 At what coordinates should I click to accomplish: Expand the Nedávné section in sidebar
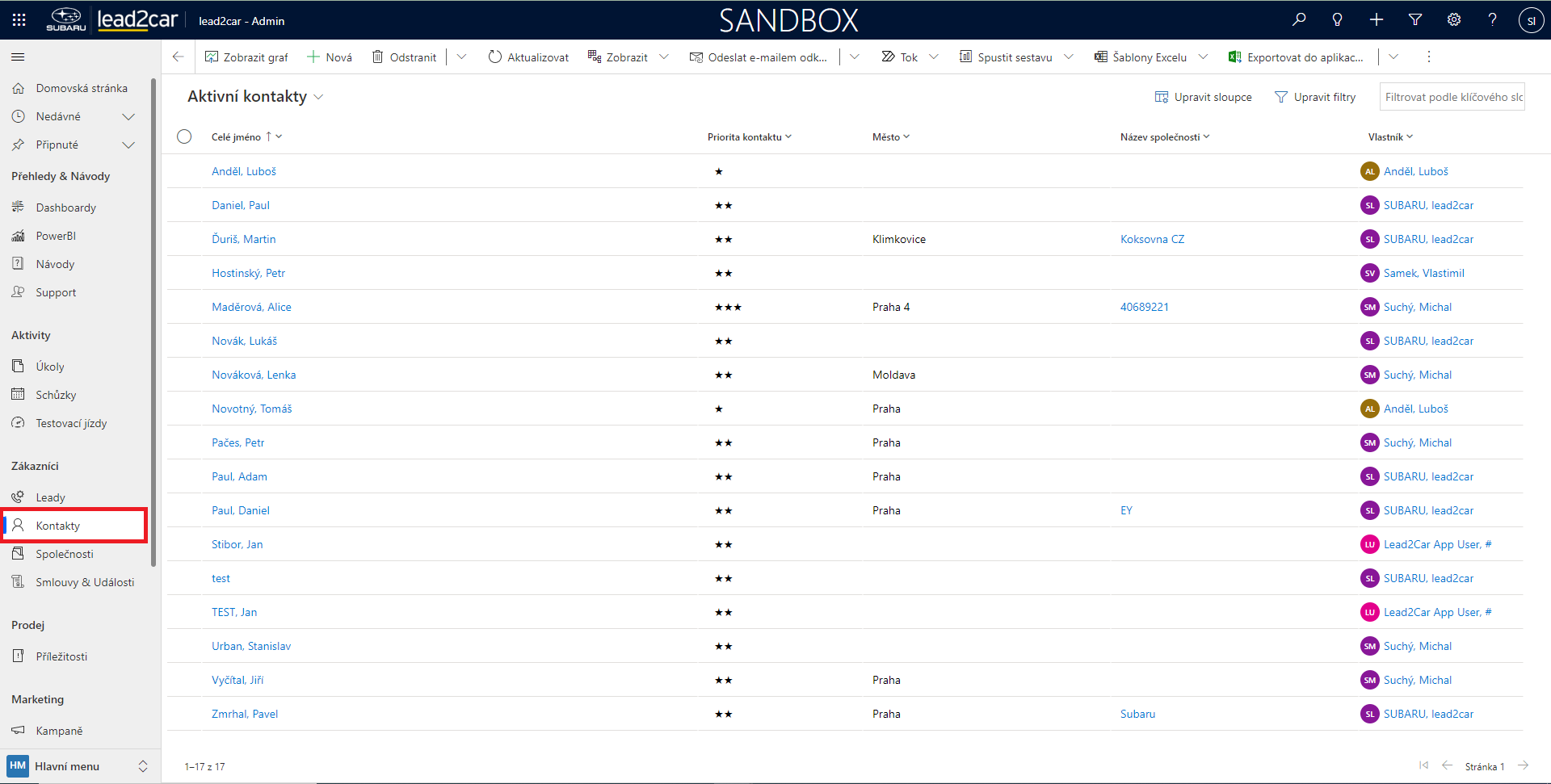128,117
